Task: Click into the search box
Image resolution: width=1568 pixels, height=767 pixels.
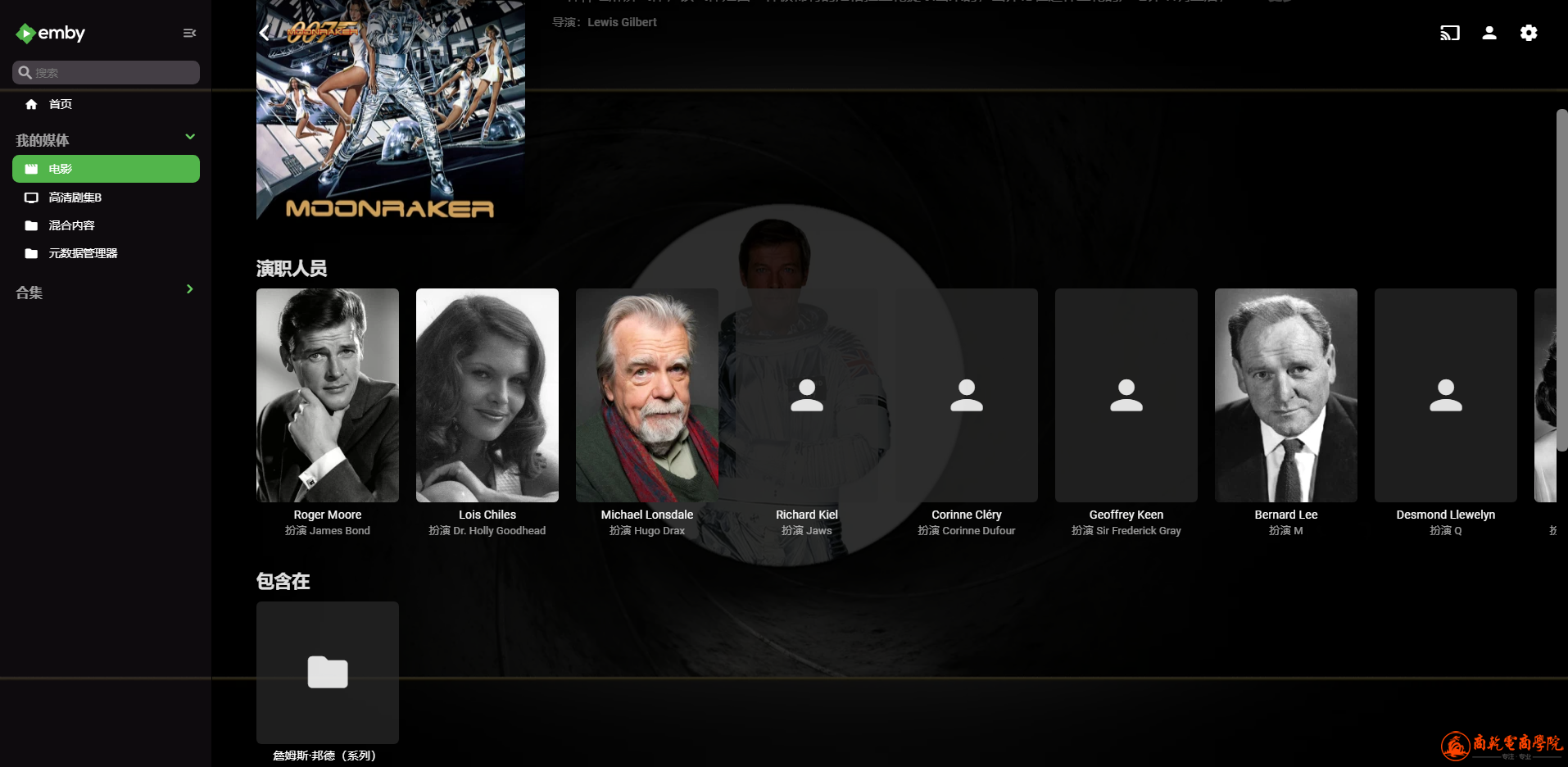Action: pos(106,72)
